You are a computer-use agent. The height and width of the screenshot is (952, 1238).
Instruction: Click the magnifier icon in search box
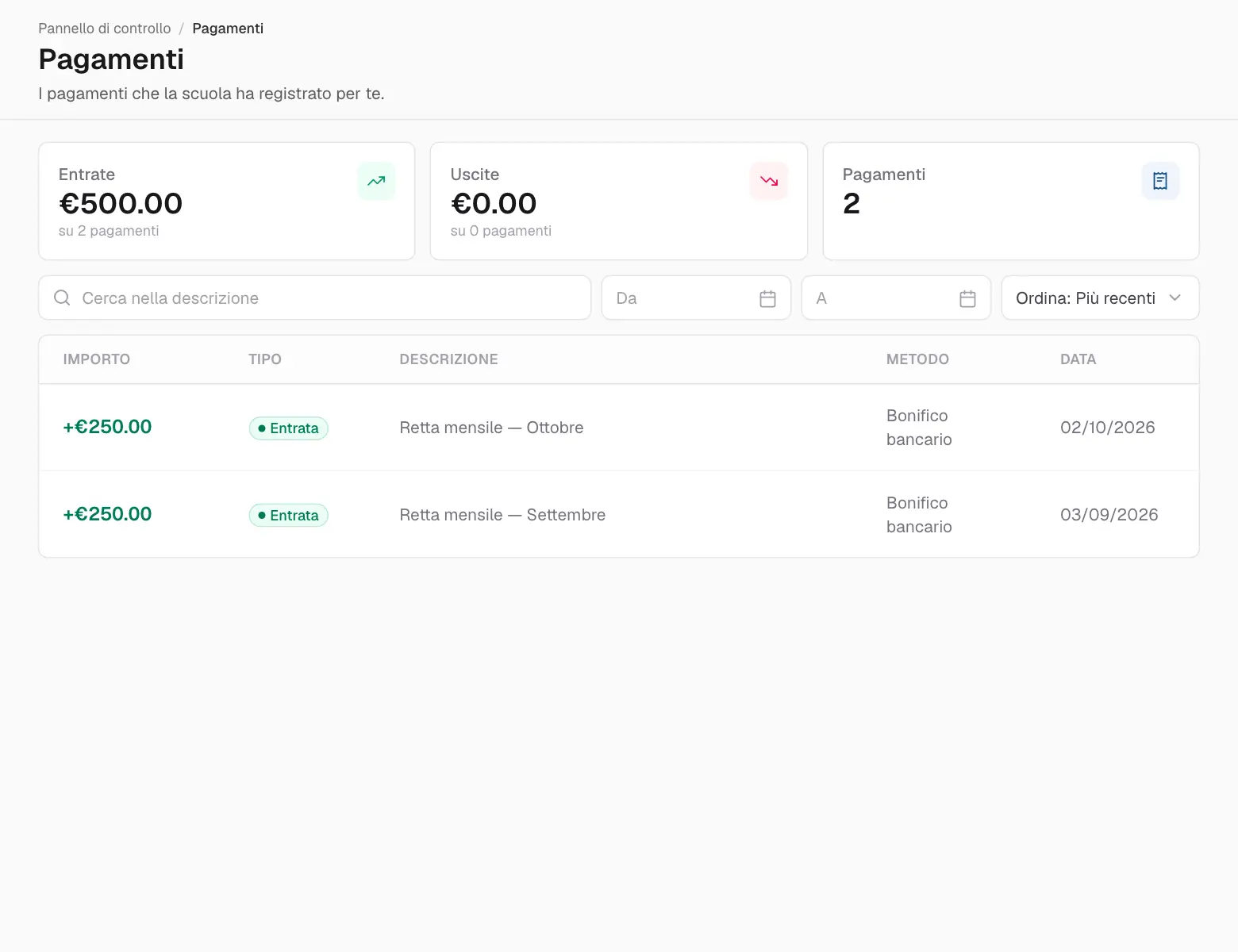coord(62,298)
